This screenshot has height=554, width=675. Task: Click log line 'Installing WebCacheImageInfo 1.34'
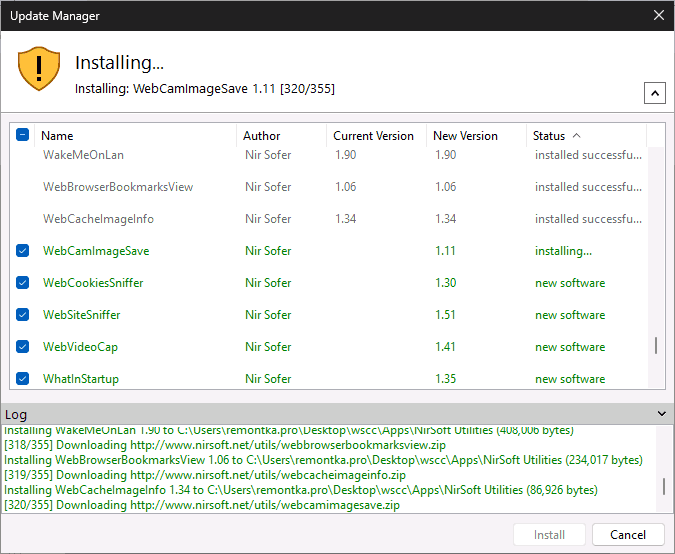pyautogui.click(x=301, y=490)
